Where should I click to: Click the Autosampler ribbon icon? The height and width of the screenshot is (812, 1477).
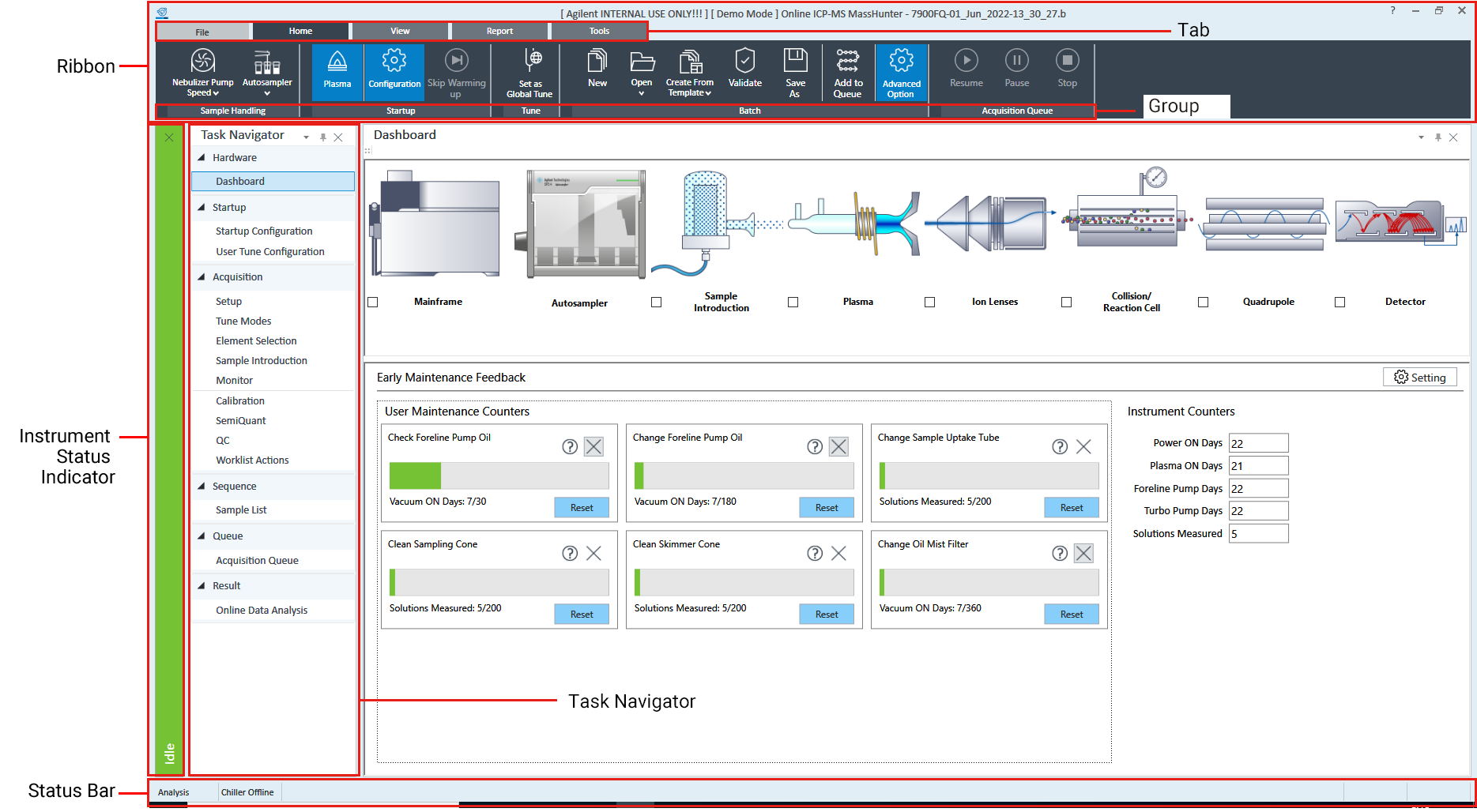pos(267,62)
